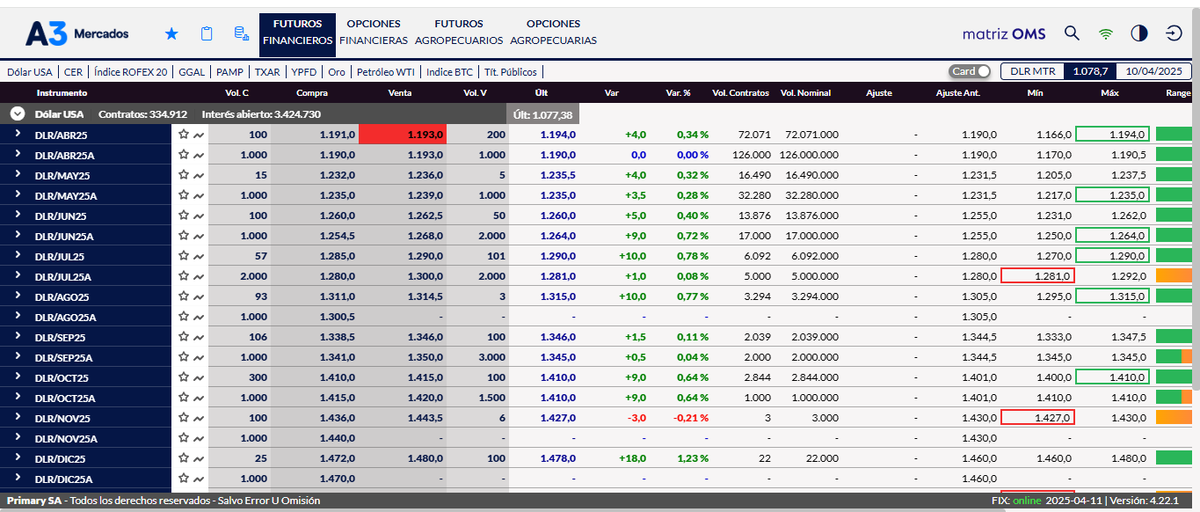The height and width of the screenshot is (512, 1200).
Task: Click the green connection signal icon
Action: 1106,33
